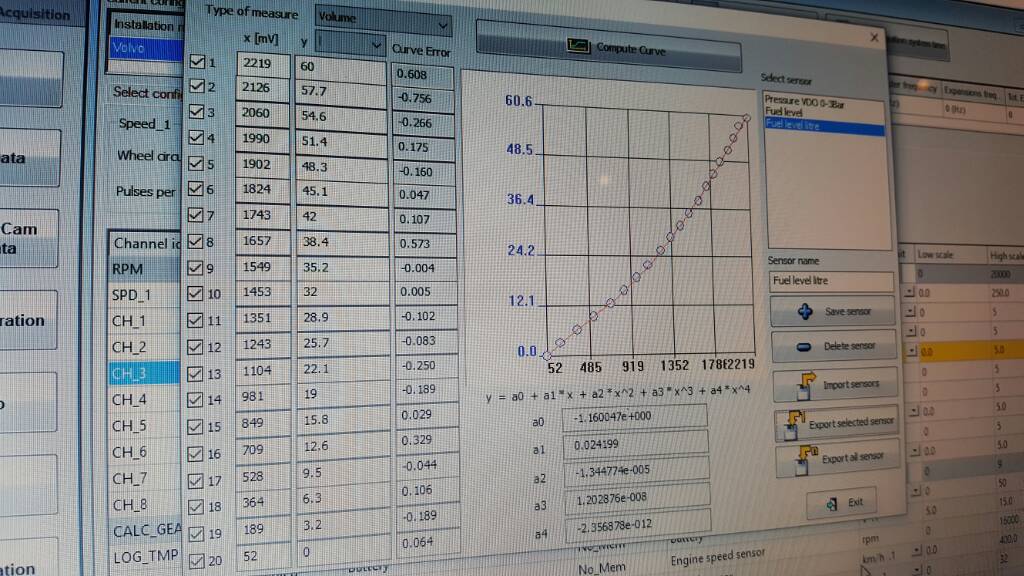Image resolution: width=1024 pixels, height=576 pixels.
Task: Select CH_2 in background channel list
Action: 144,347
